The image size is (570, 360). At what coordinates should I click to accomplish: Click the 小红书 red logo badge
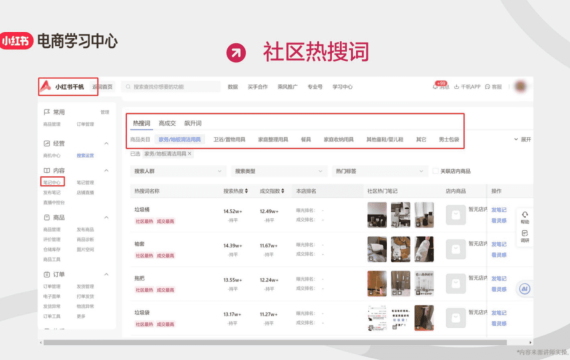[x=16, y=41]
